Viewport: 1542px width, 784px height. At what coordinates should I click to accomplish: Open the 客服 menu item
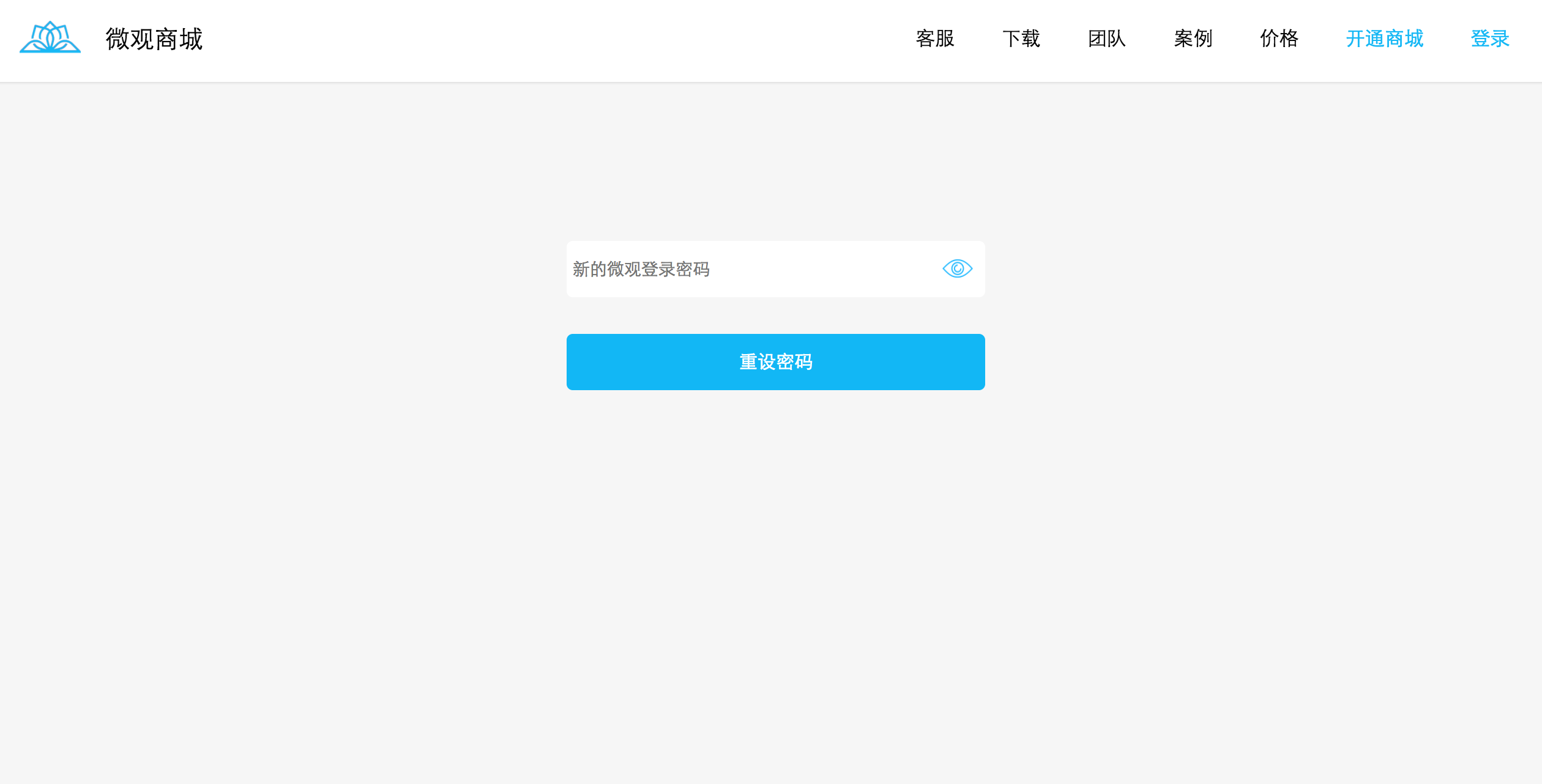(x=935, y=39)
